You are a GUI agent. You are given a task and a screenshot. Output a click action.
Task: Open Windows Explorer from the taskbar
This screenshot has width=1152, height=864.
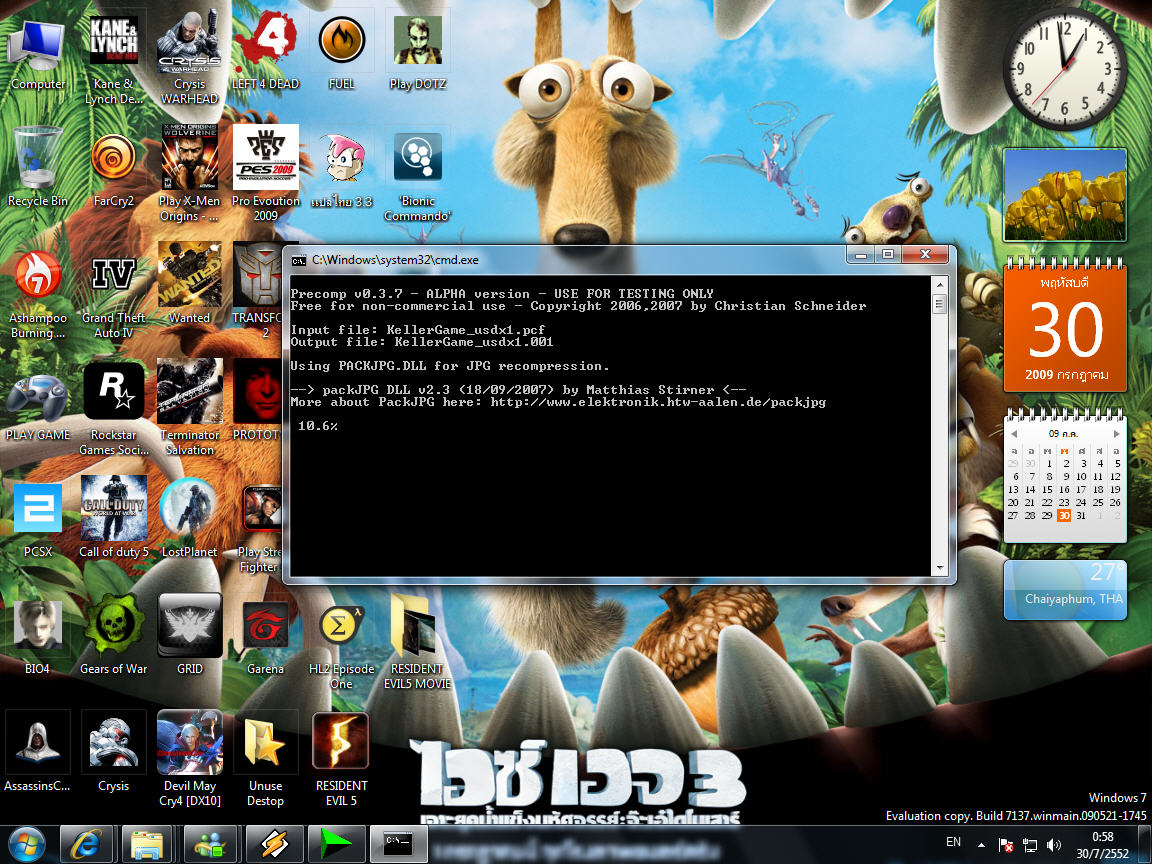pos(146,845)
